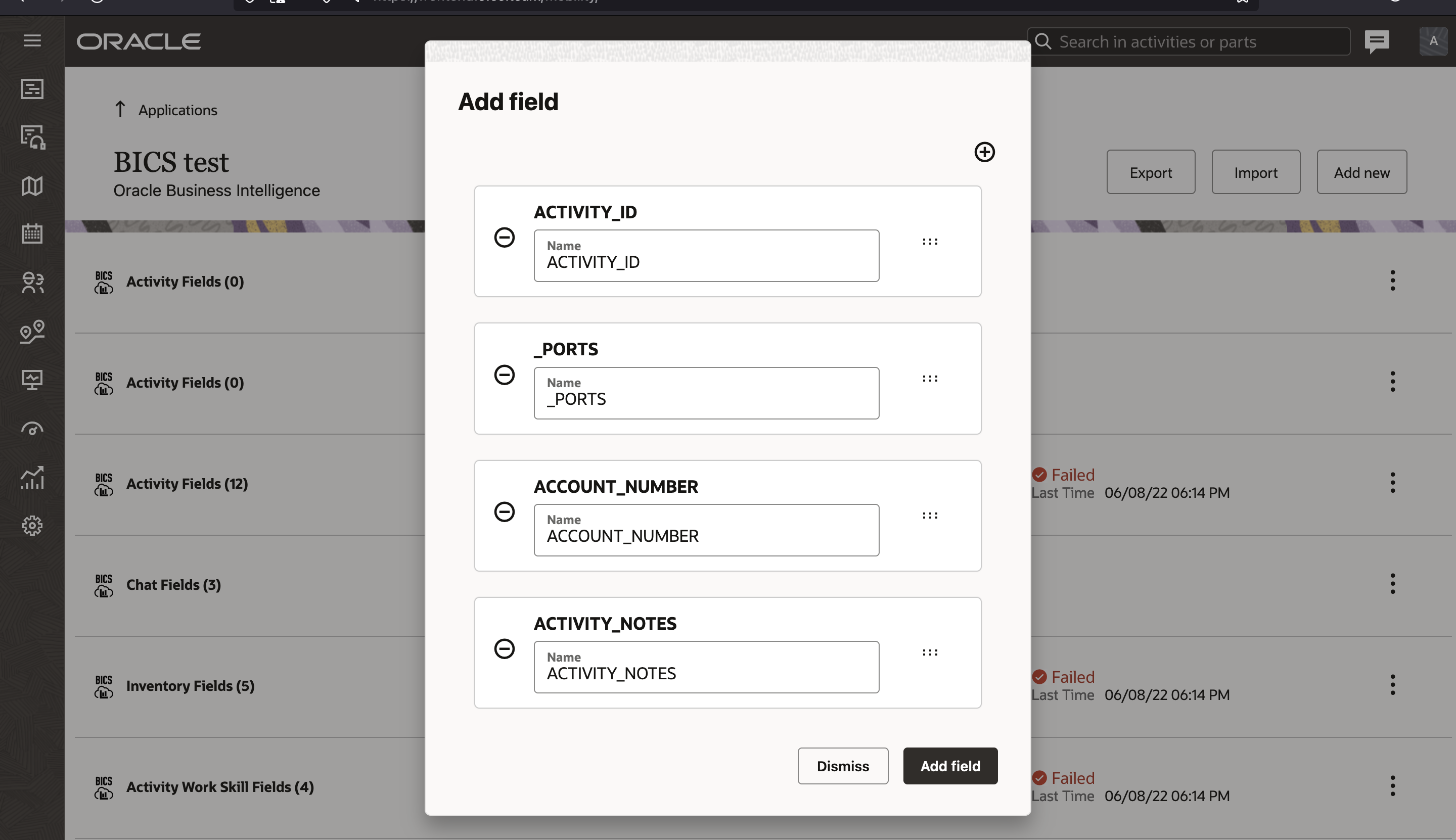The height and width of the screenshot is (840, 1456).
Task: Open the settings gear in sidebar
Action: coord(32,525)
